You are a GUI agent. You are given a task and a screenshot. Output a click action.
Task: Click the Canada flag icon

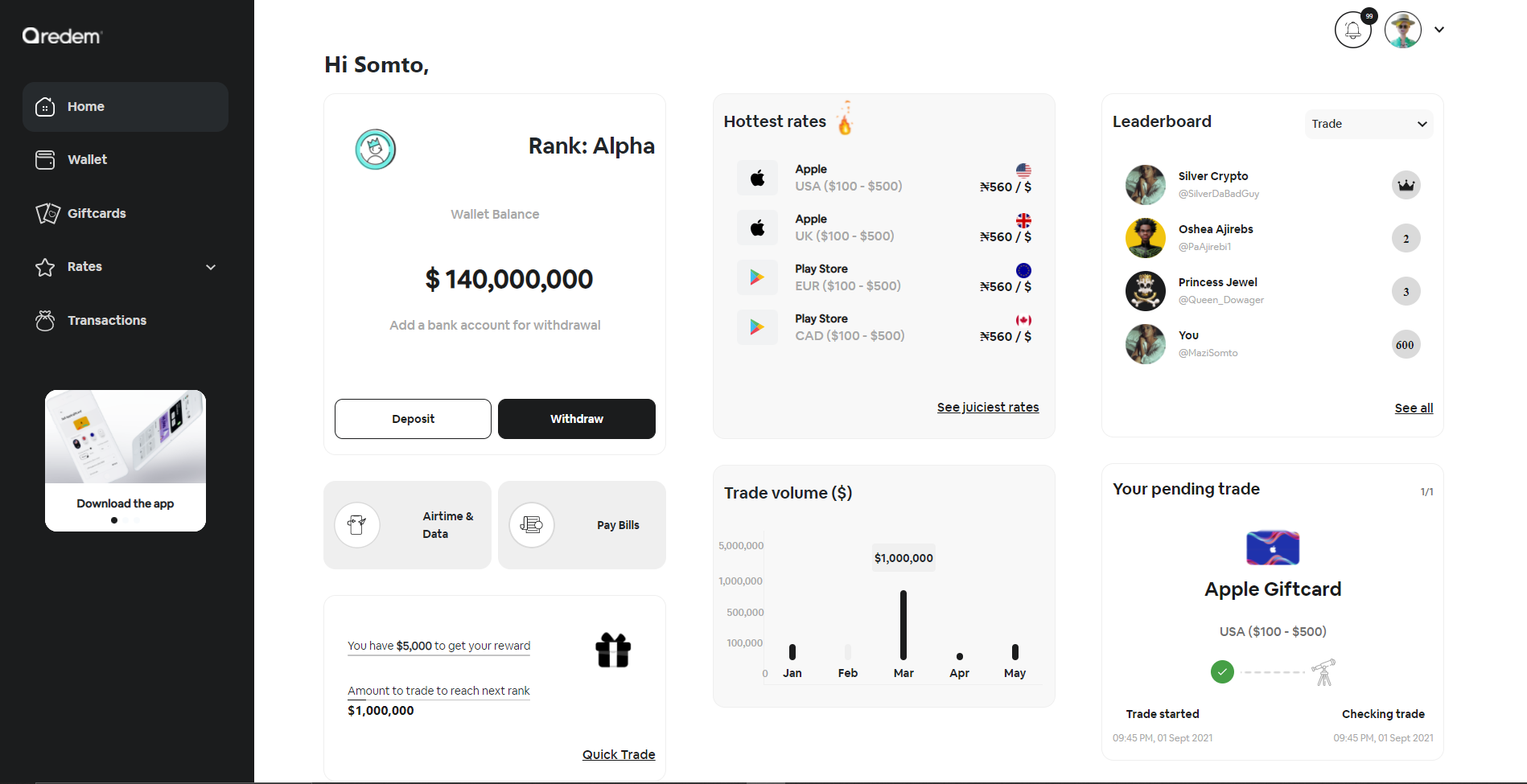[1023, 320]
